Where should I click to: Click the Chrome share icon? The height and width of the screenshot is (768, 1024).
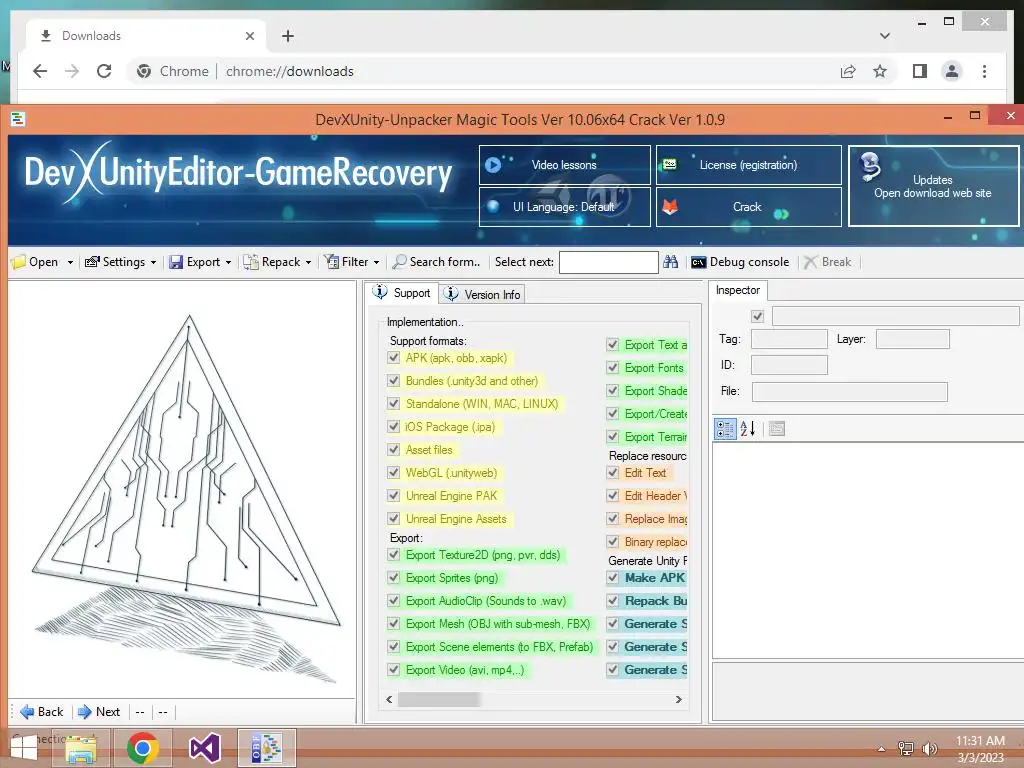pyautogui.click(x=848, y=71)
